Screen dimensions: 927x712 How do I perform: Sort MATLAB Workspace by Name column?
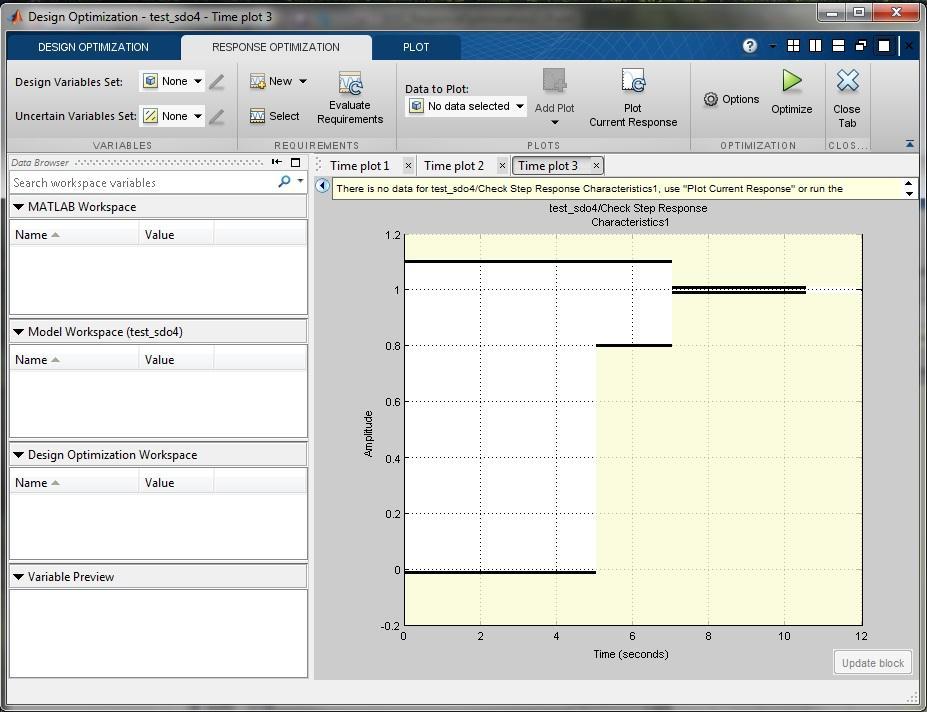tap(74, 235)
